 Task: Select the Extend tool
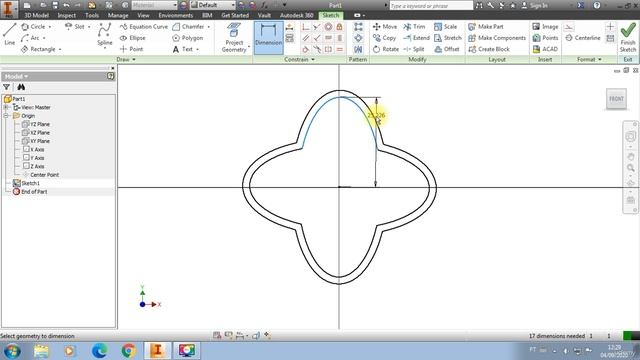(x=416, y=38)
